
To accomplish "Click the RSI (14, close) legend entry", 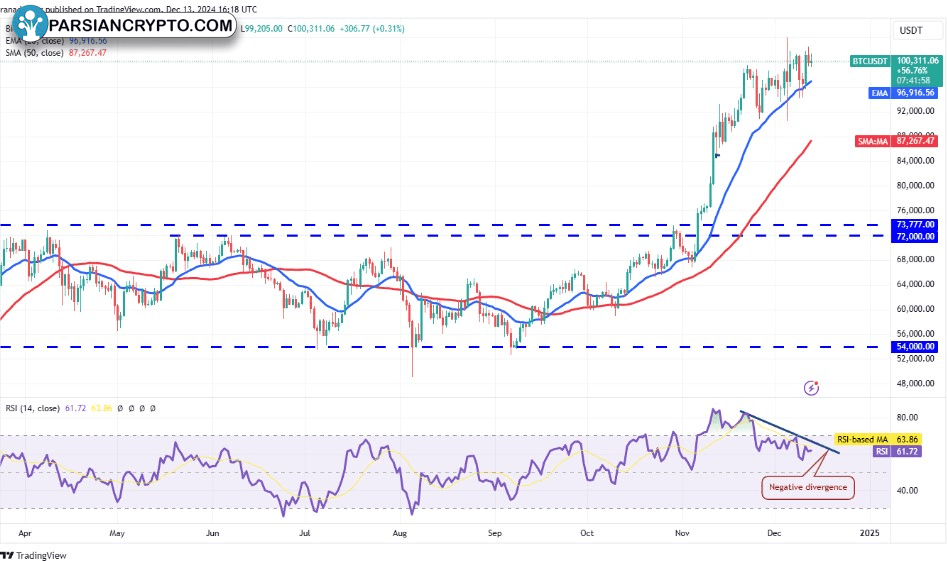I will click(x=33, y=408).
